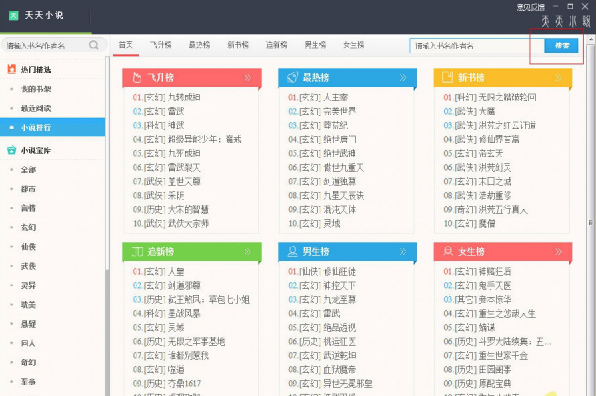
Task: Click the person icon on 女生榜 header
Action: click(x=448, y=251)
